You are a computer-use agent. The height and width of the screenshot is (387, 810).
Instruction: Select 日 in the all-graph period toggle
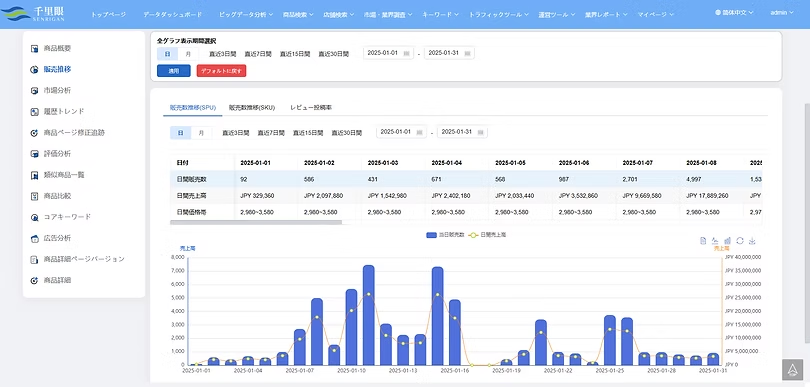(x=167, y=54)
